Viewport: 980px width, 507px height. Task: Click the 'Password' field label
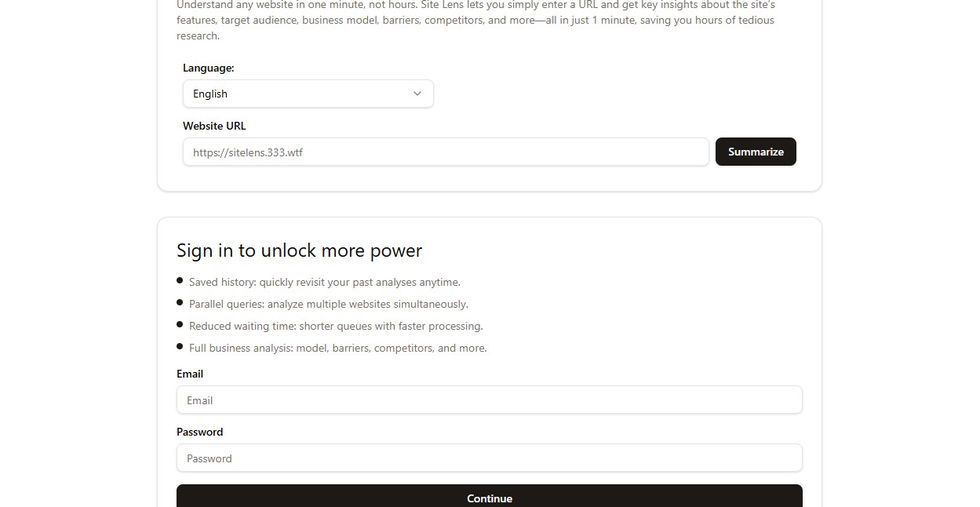200,432
